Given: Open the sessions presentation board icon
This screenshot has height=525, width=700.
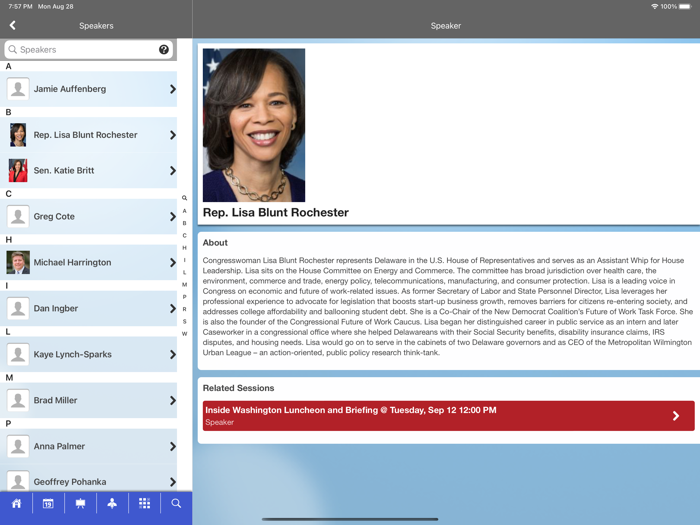Looking at the screenshot, I should point(80,504).
